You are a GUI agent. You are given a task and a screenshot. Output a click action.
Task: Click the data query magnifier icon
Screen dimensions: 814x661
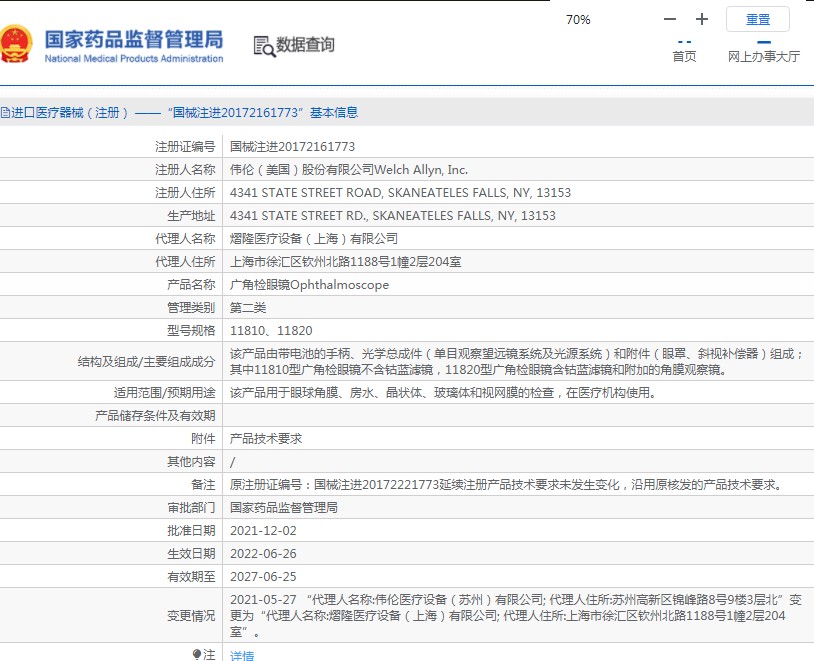(x=263, y=45)
